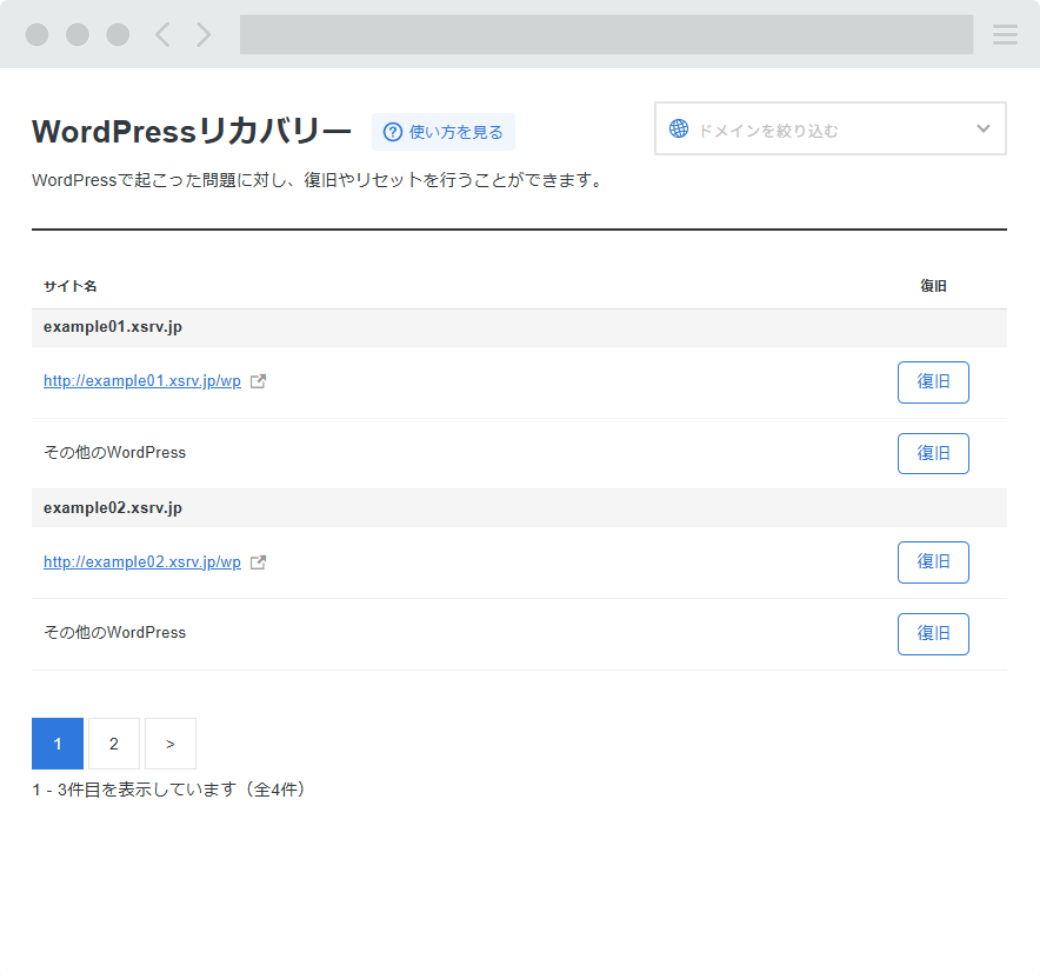Open the external link icon beside example01 URL

(258, 381)
